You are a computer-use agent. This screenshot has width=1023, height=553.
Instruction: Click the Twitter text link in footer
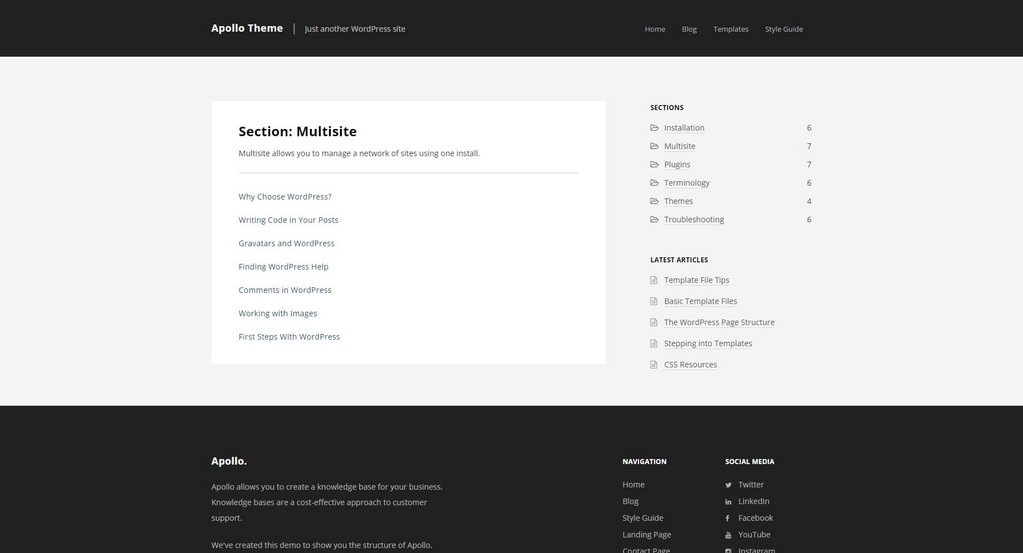pos(751,485)
